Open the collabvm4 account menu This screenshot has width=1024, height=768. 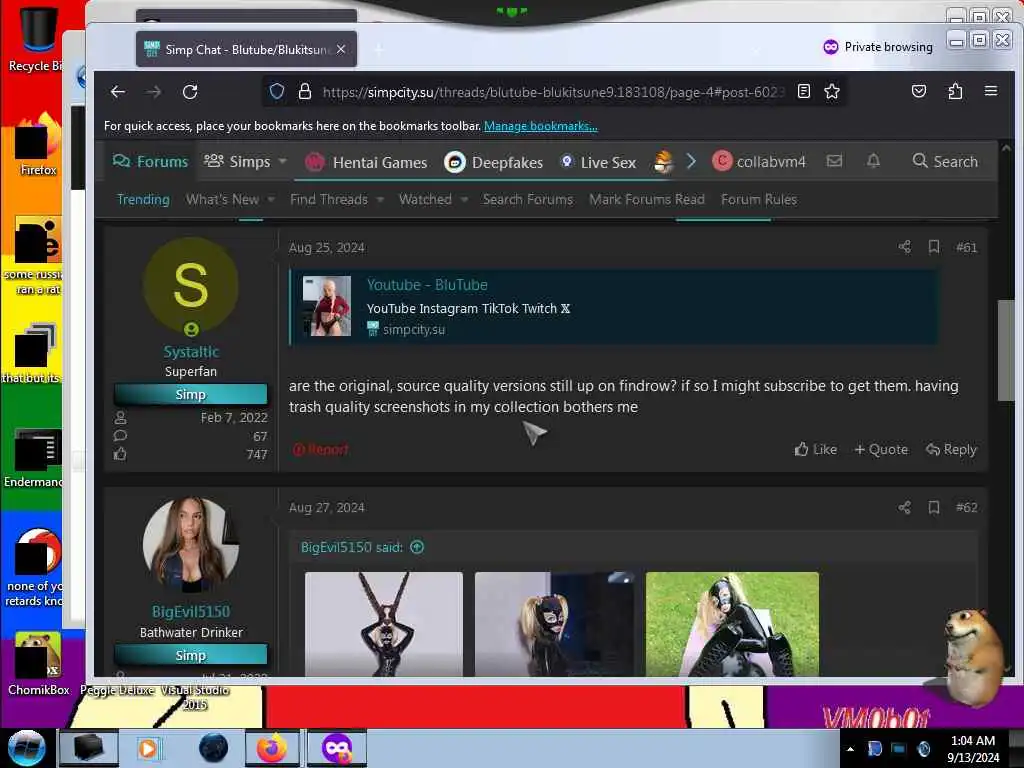pos(760,161)
